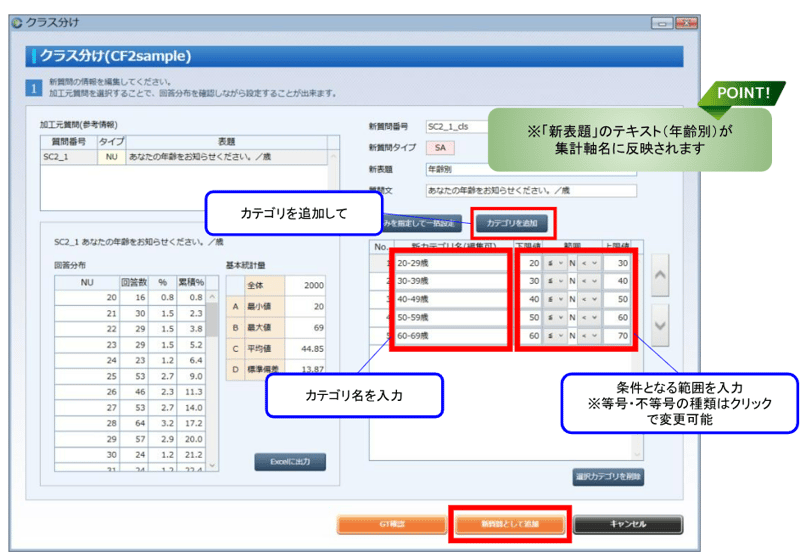Click the 質問文 text field
This screenshot has width=800, height=556.
tap(531, 190)
